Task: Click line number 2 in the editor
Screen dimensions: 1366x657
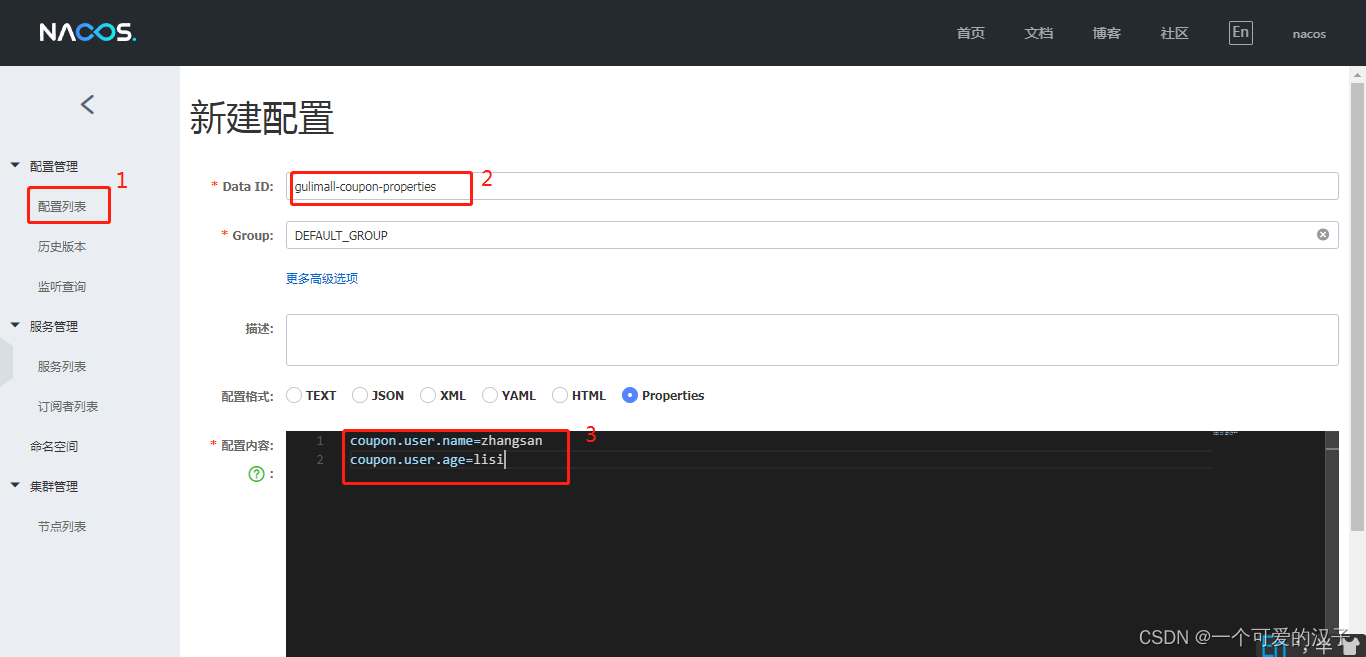Action: click(x=320, y=460)
